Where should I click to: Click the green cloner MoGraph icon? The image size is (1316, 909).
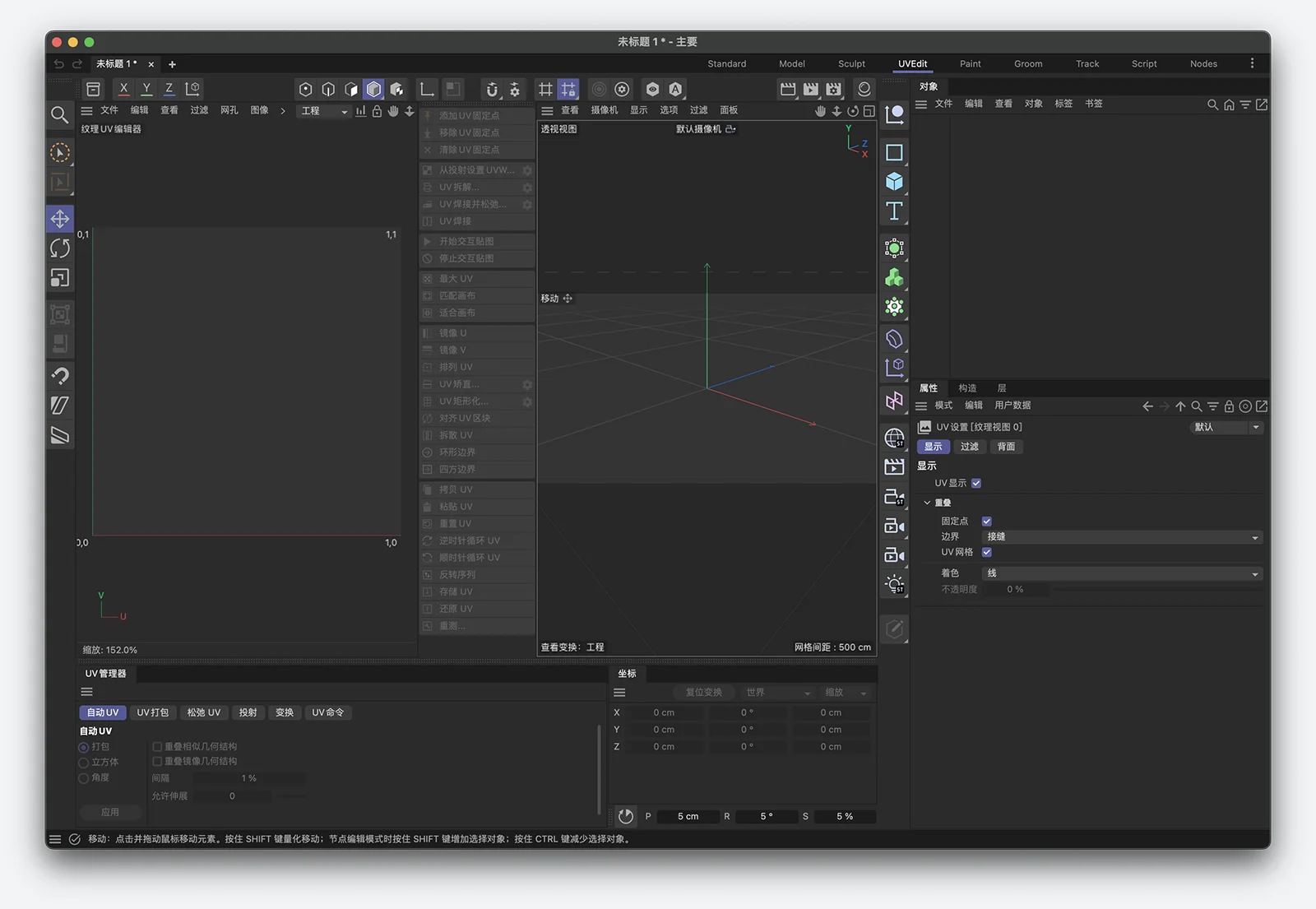tap(894, 278)
